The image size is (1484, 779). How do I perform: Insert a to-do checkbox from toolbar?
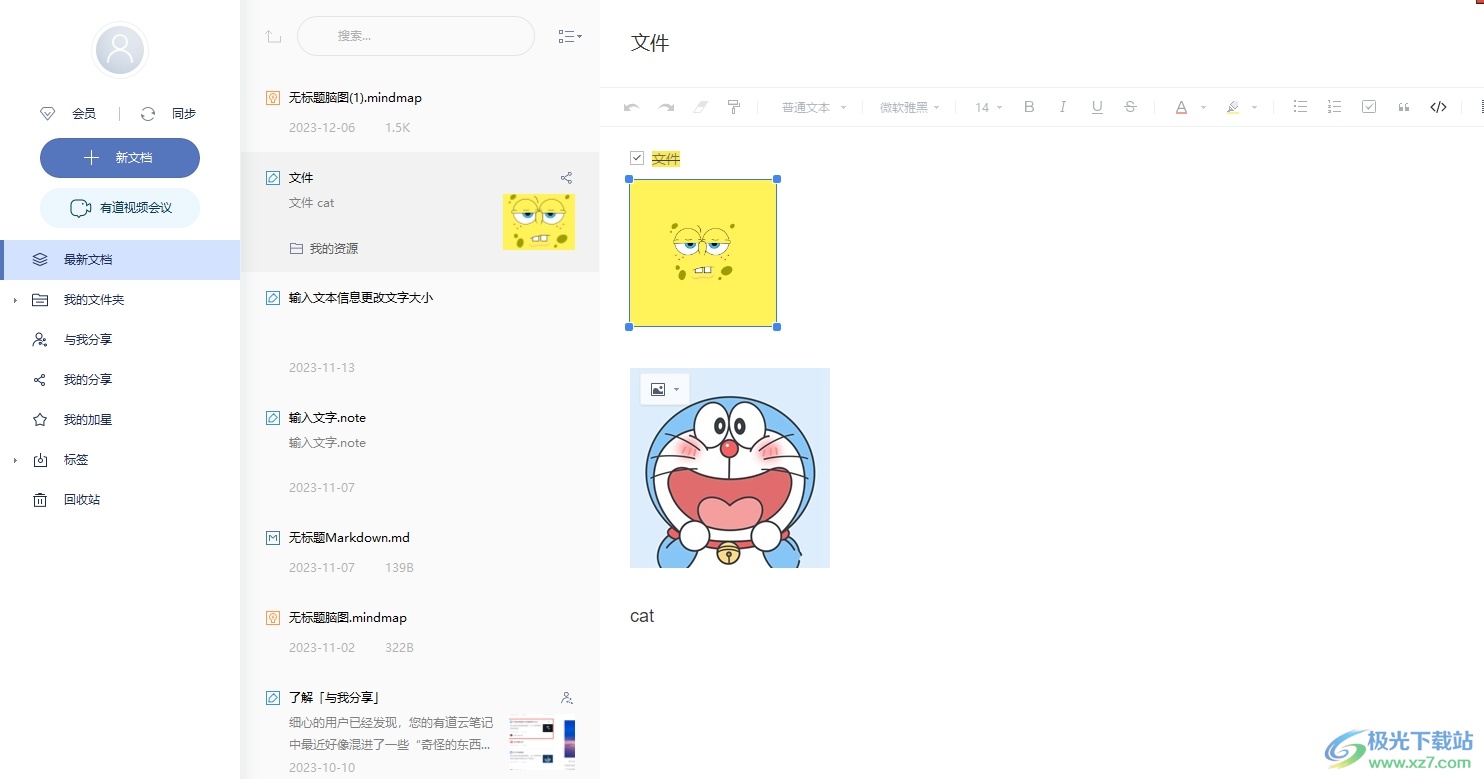pyautogui.click(x=1369, y=107)
